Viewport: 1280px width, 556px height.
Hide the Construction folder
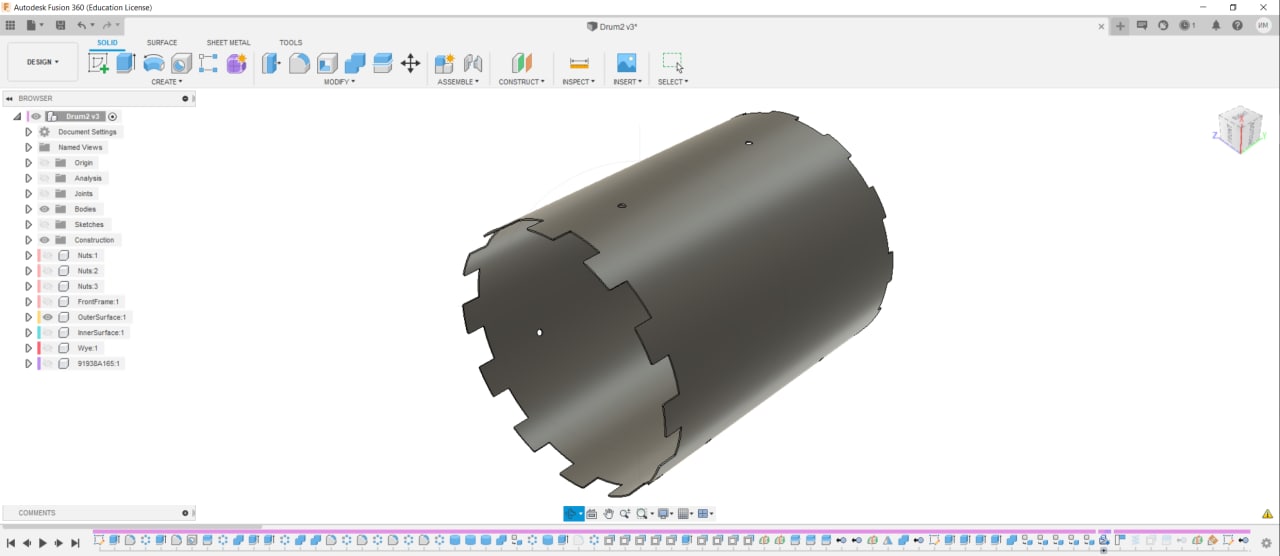click(x=45, y=240)
